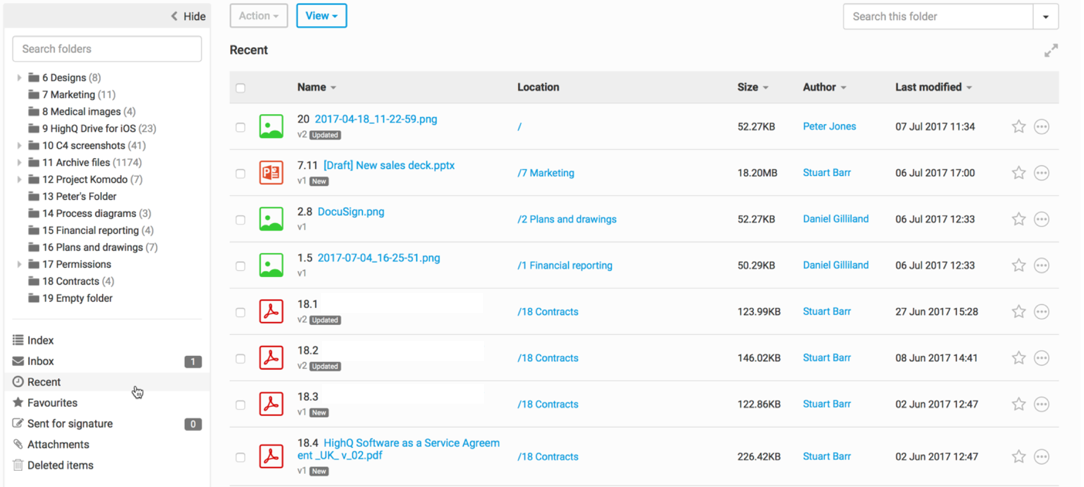1084x487 pixels.
Task: Expand the 11 Archive files folder
Action: pyautogui.click(x=19, y=163)
